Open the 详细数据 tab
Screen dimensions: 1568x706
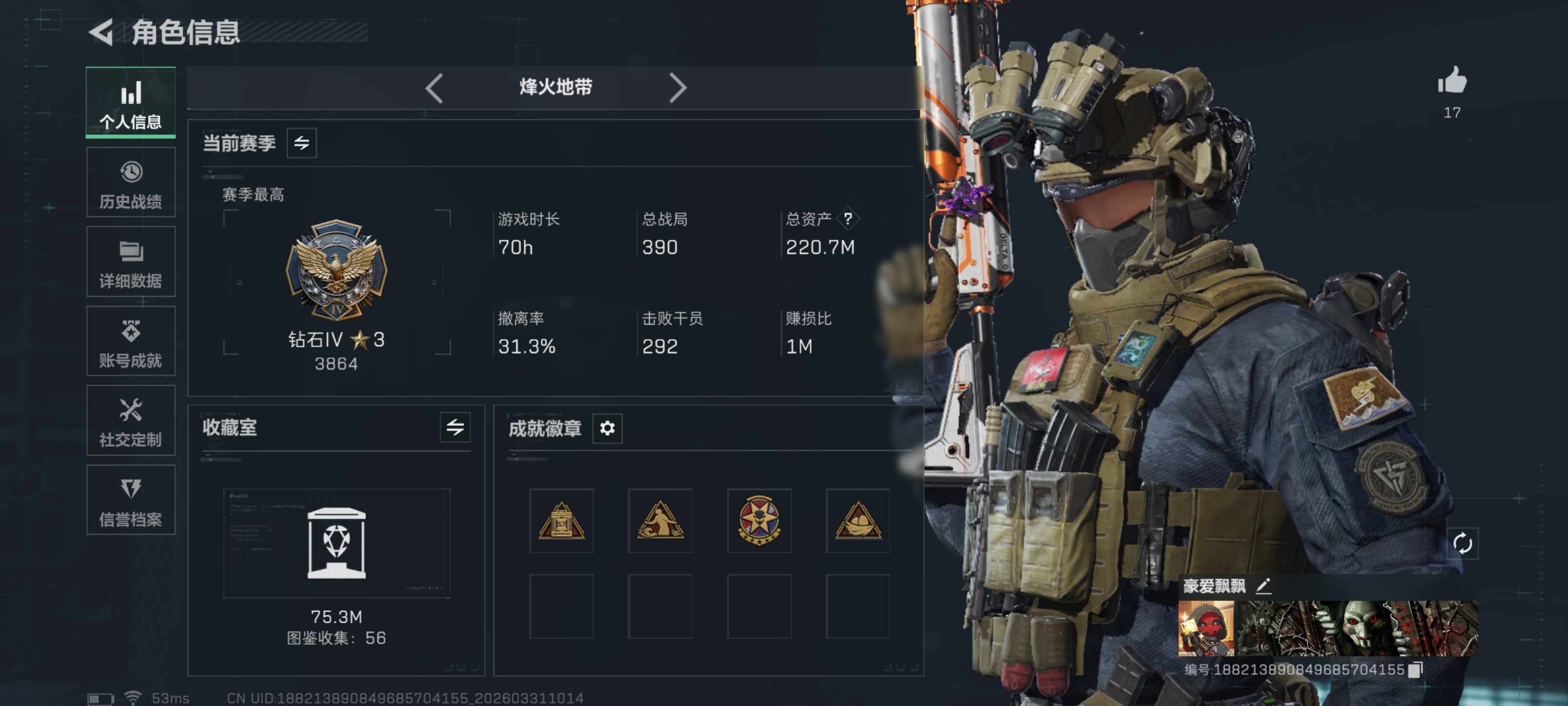pos(131,261)
